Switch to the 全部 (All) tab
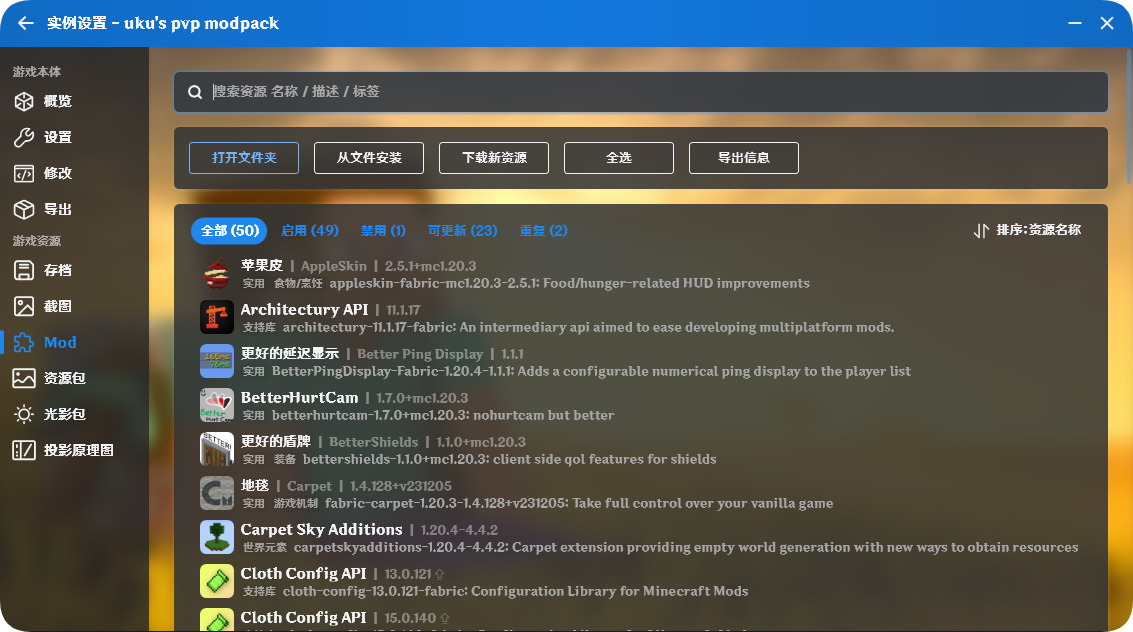Viewport: 1133px width, 632px height. pyautogui.click(x=229, y=230)
